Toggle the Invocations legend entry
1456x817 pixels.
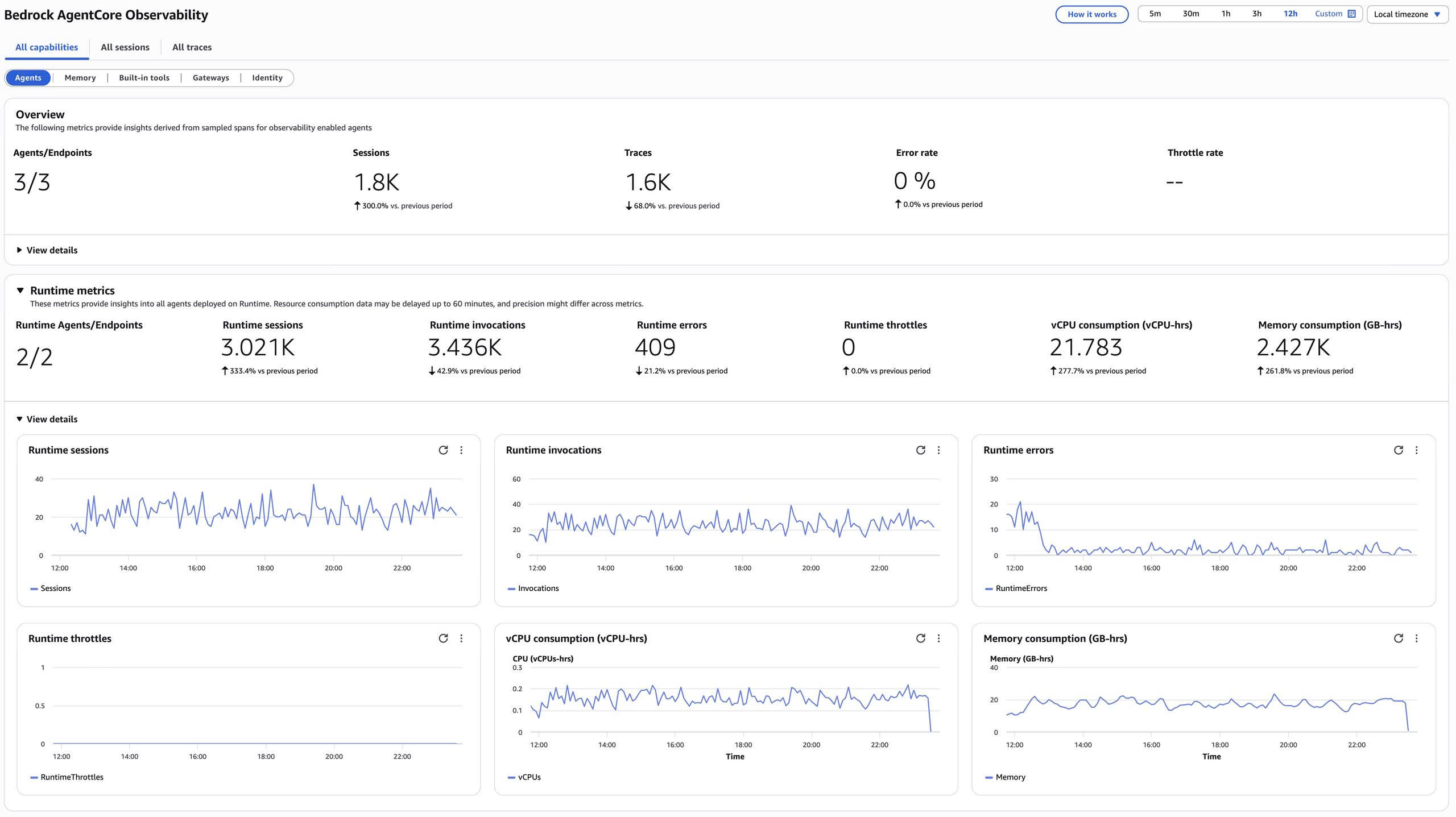coord(533,588)
